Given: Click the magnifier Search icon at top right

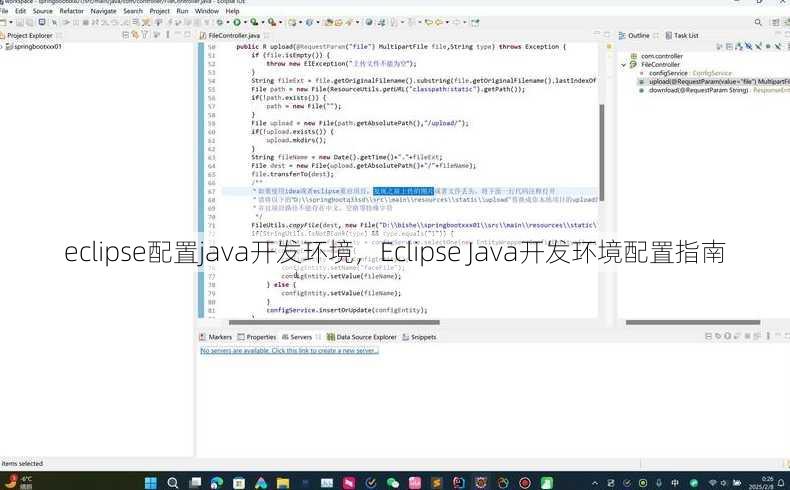Looking at the screenshot, I should pyautogui.click(x=758, y=23).
